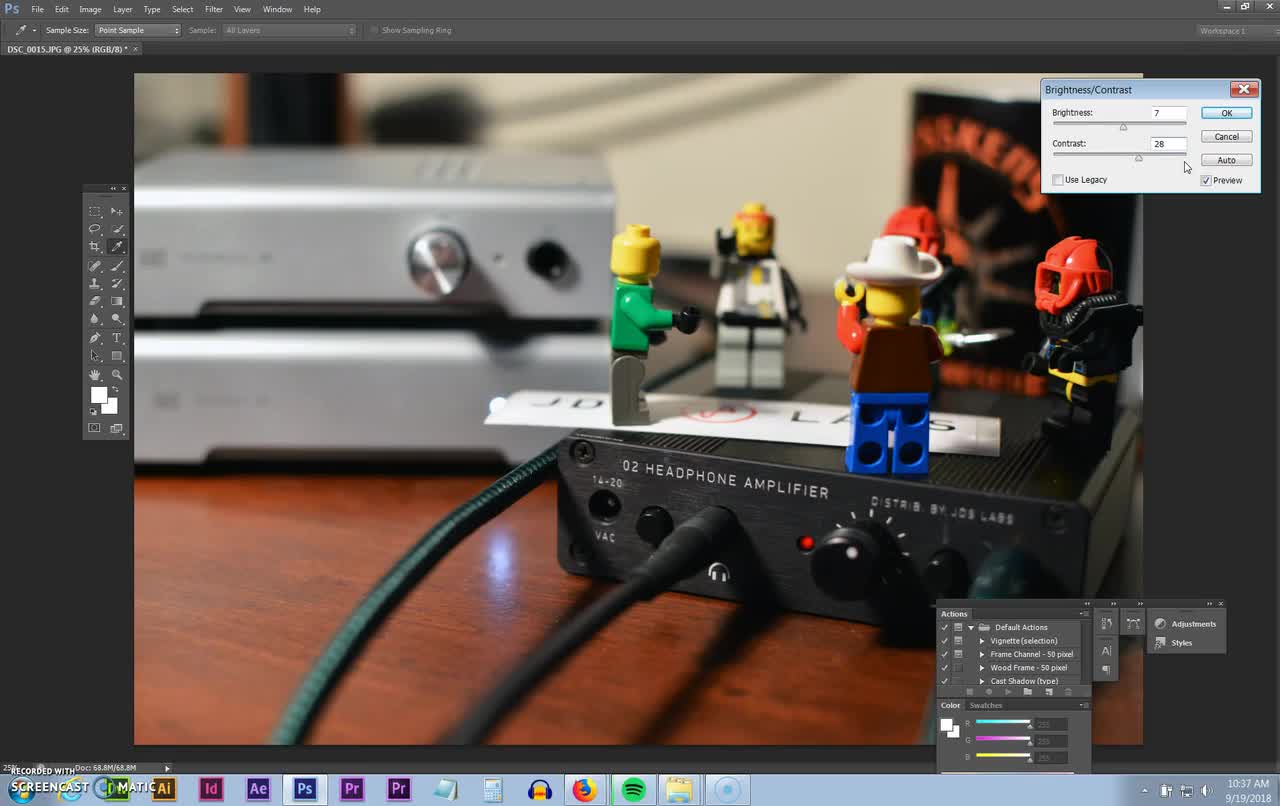Toggle dialog control for Default Actions set
Image resolution: width=1280 pixels, height=806 pixels.
tap(958, 627)
